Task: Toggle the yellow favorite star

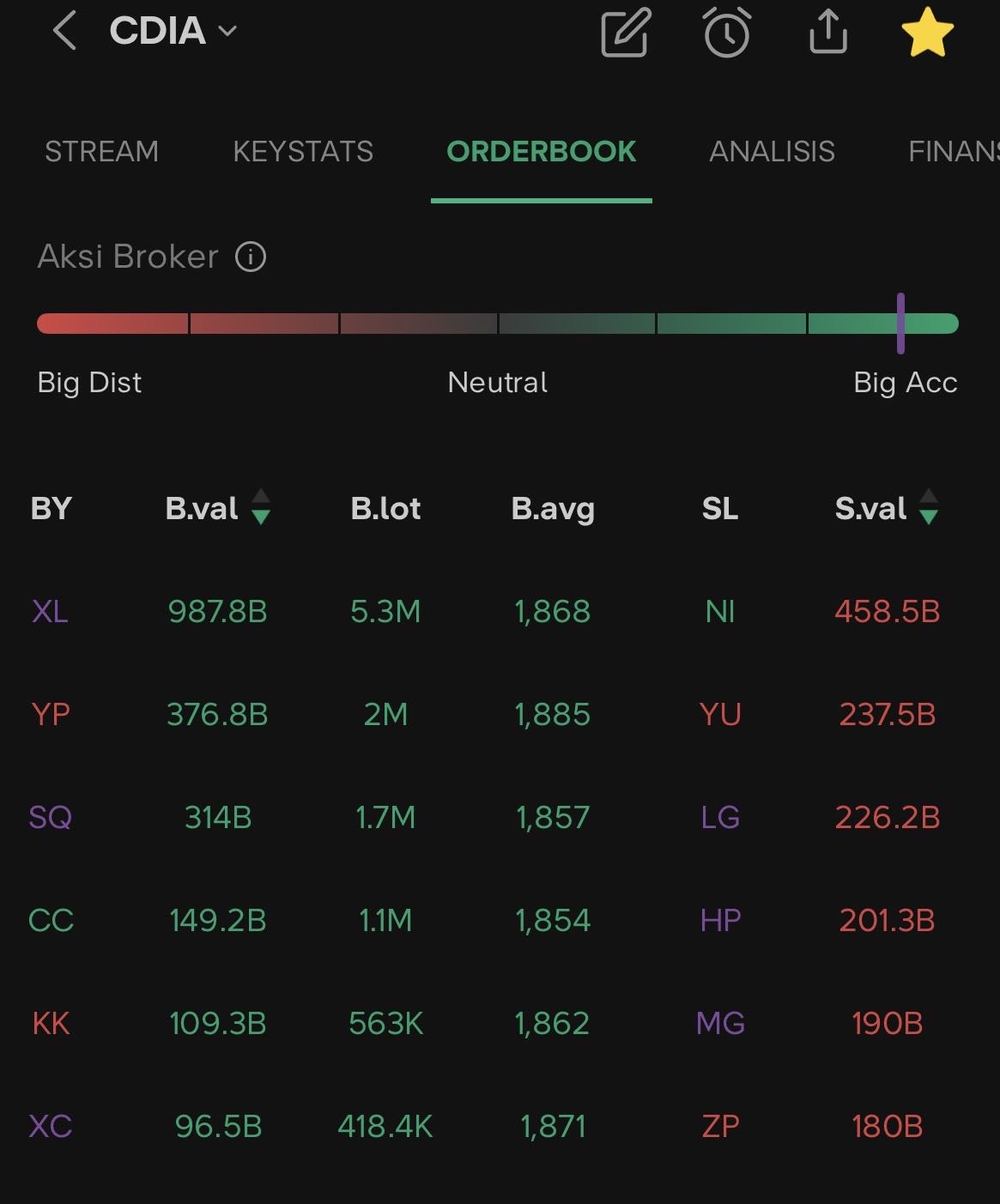Action: coord(928,33)
